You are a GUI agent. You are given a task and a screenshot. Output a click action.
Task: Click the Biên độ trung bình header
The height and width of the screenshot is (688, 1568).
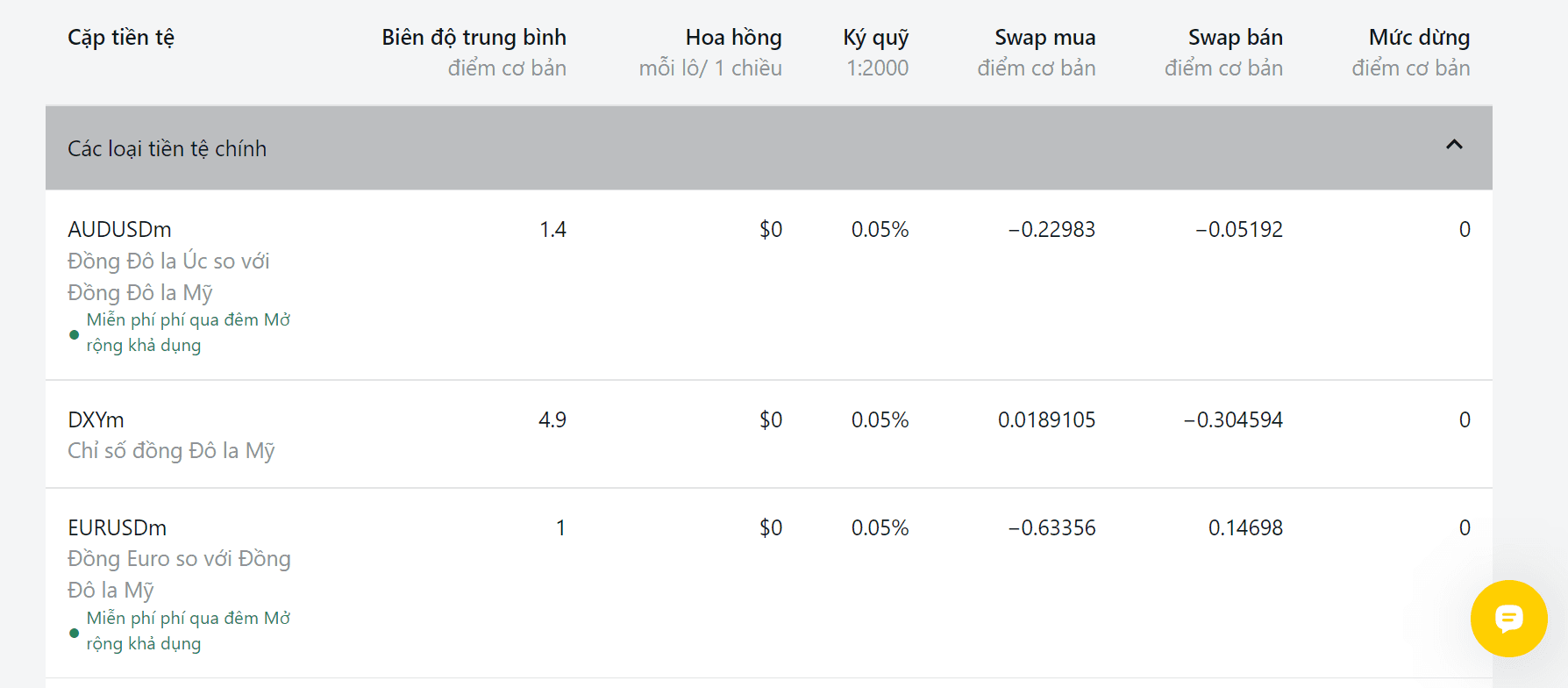coord(474,38)
